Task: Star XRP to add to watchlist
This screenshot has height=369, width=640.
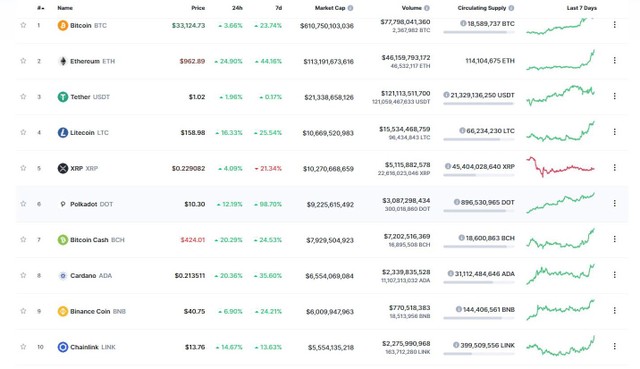Action: 23,168
